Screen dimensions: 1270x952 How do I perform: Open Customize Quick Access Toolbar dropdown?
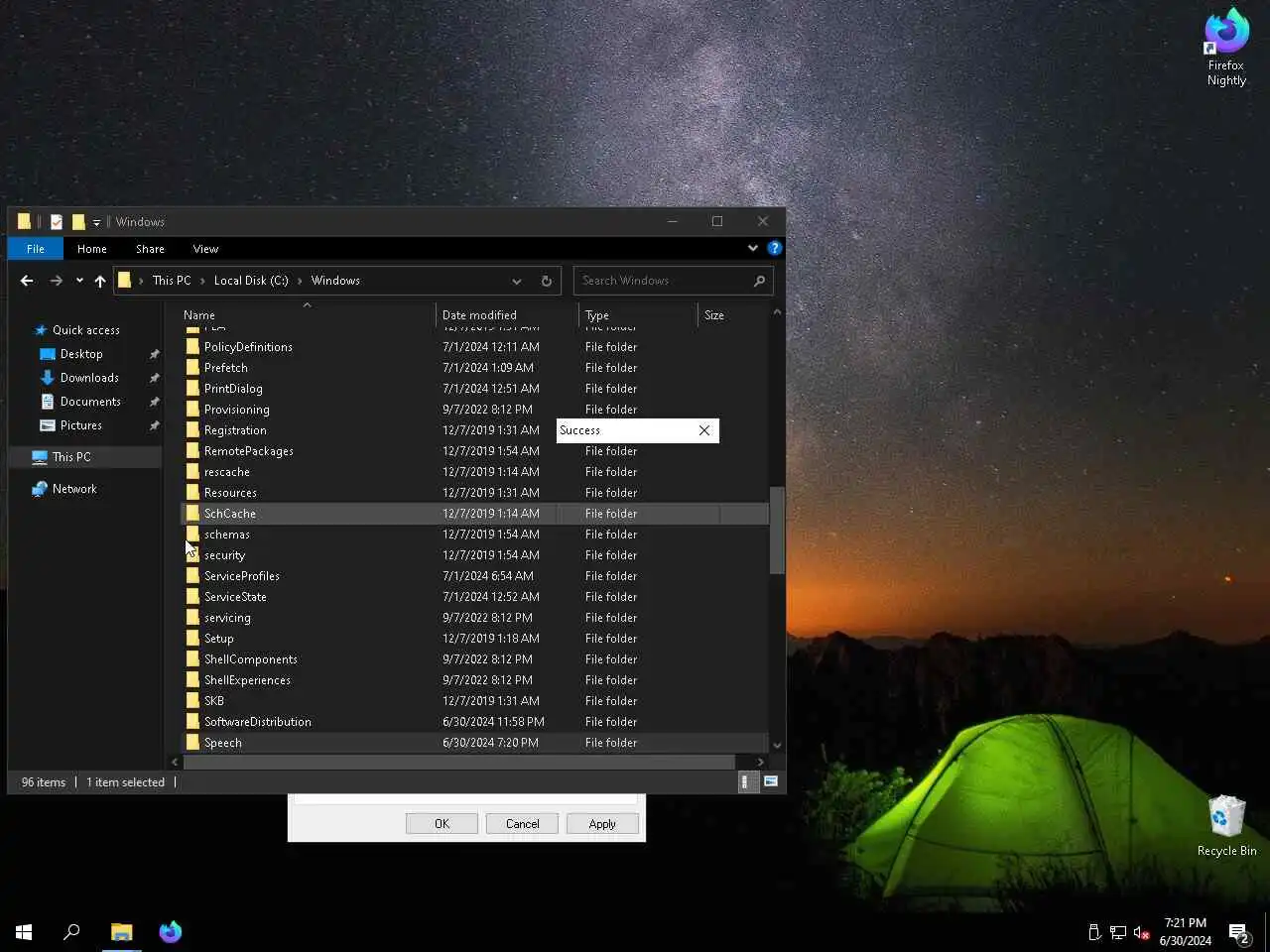96,223
